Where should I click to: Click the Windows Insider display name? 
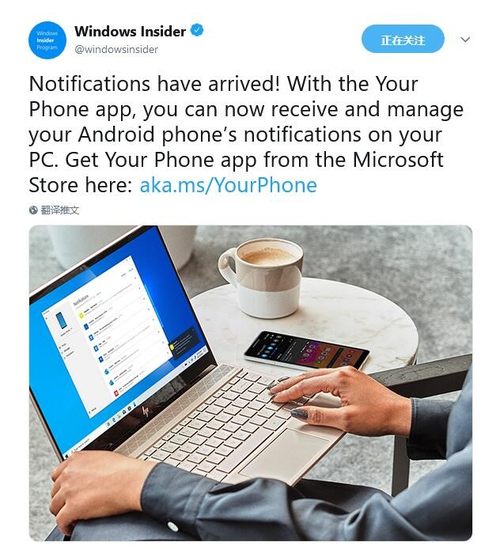tap(130, 32)
